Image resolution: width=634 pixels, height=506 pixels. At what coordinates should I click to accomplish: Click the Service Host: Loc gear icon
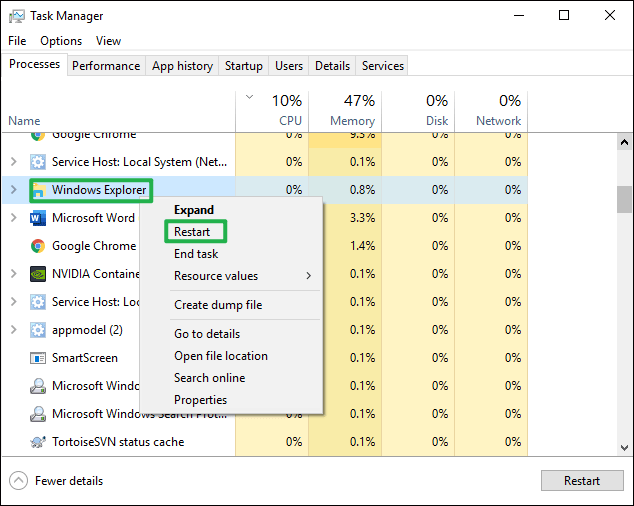[x=38, y=302]
